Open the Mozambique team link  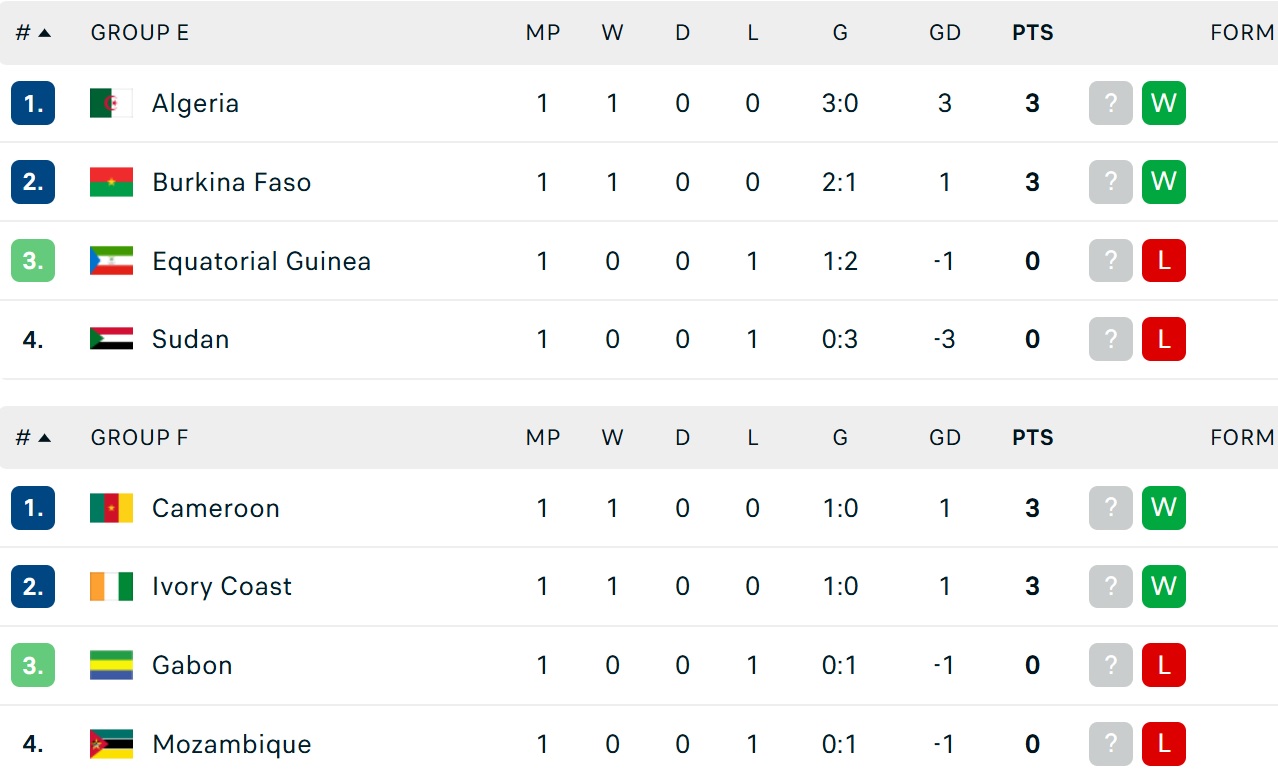231,744
